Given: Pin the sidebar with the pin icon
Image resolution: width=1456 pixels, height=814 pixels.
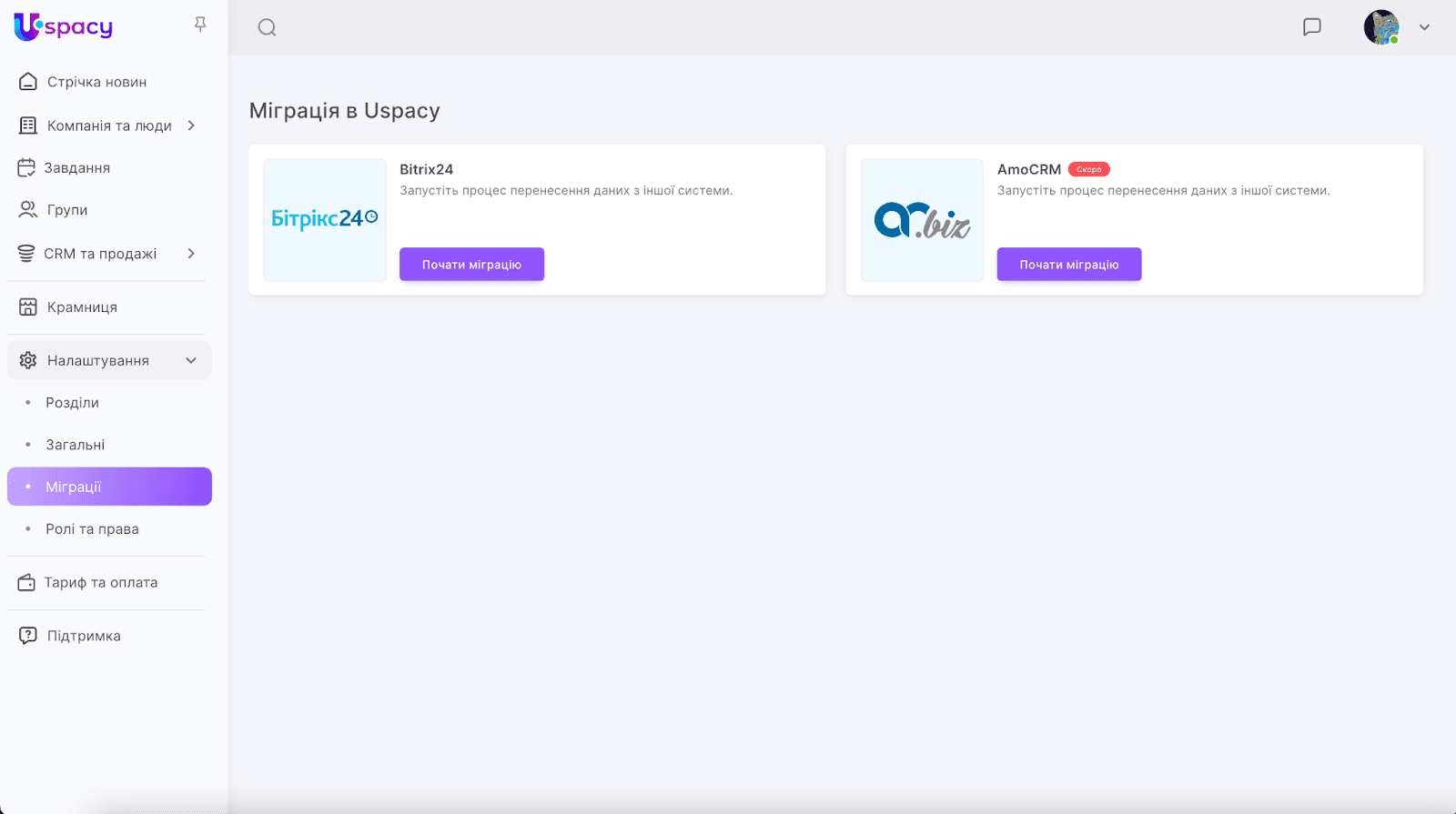Looking at the screenshot, I should tap(200, 25).
